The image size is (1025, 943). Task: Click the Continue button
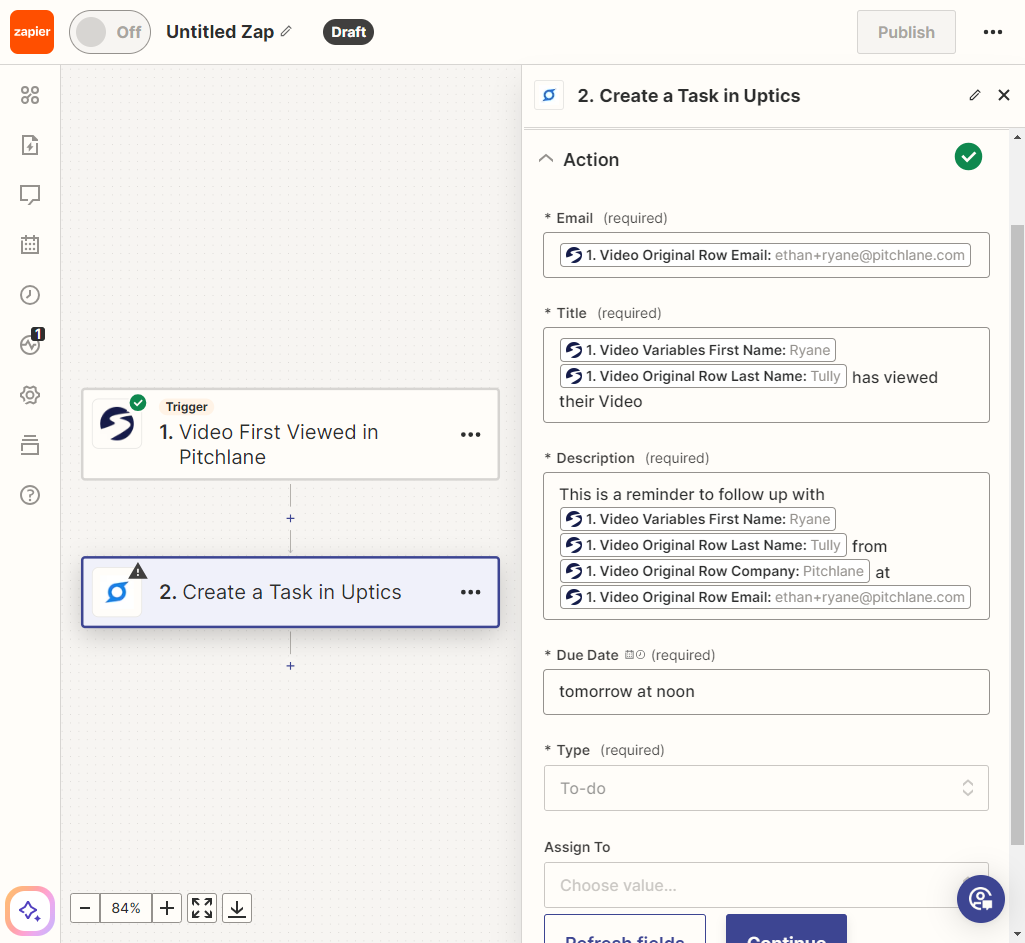786,929
